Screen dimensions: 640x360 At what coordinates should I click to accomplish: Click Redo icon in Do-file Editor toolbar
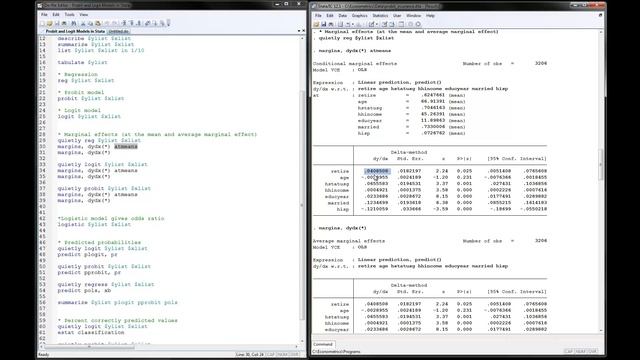tap(114, 23)
